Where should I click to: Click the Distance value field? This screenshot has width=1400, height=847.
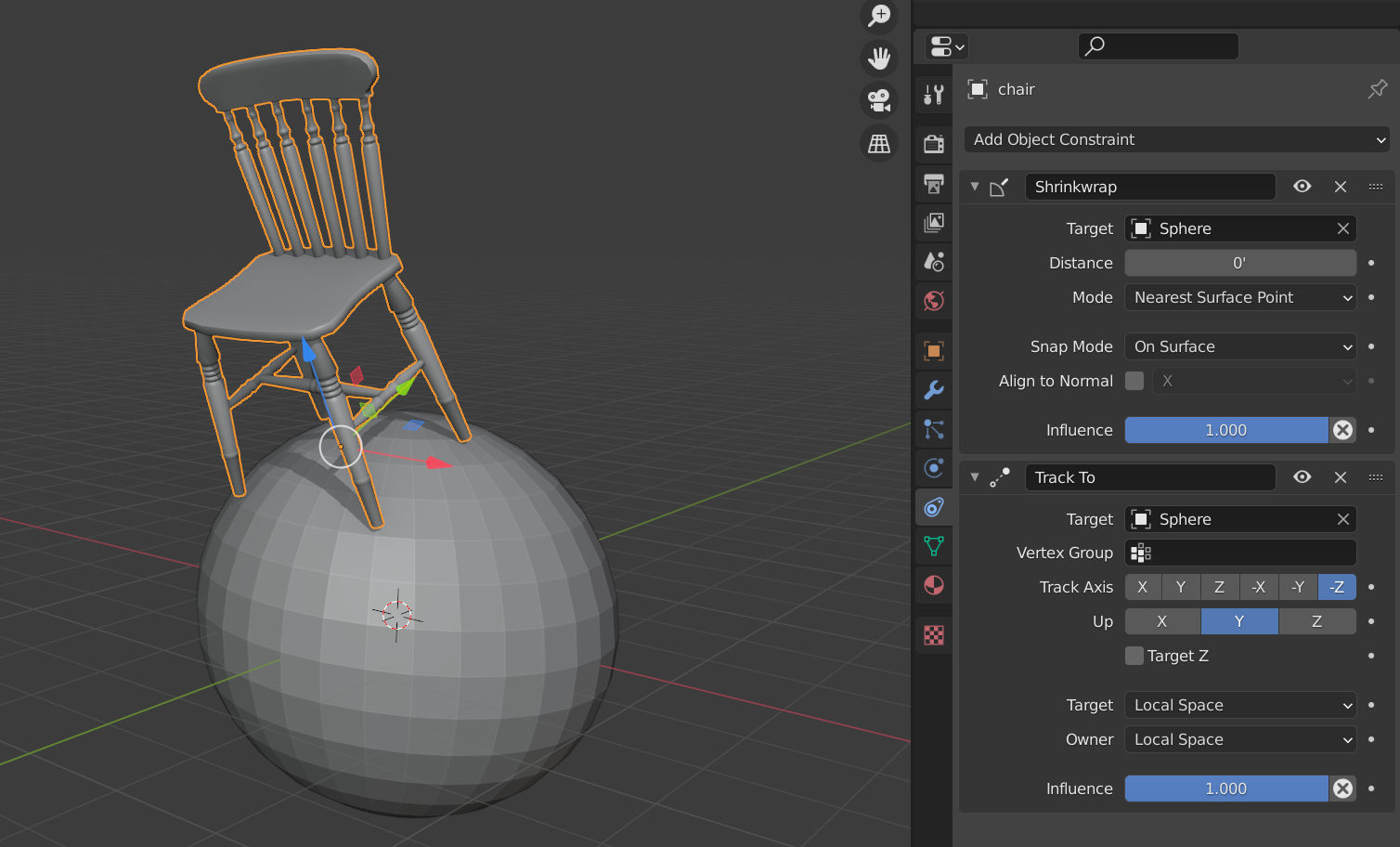point(1240,263)
